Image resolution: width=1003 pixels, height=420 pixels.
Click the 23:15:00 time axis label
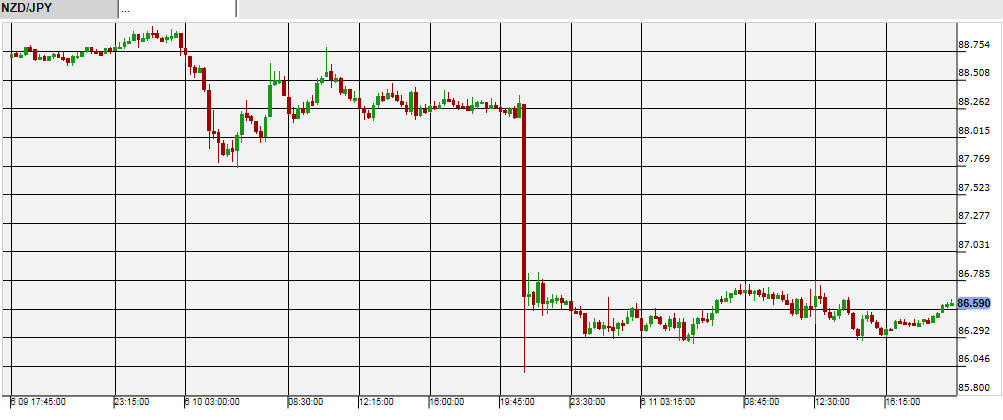[131, 402]
